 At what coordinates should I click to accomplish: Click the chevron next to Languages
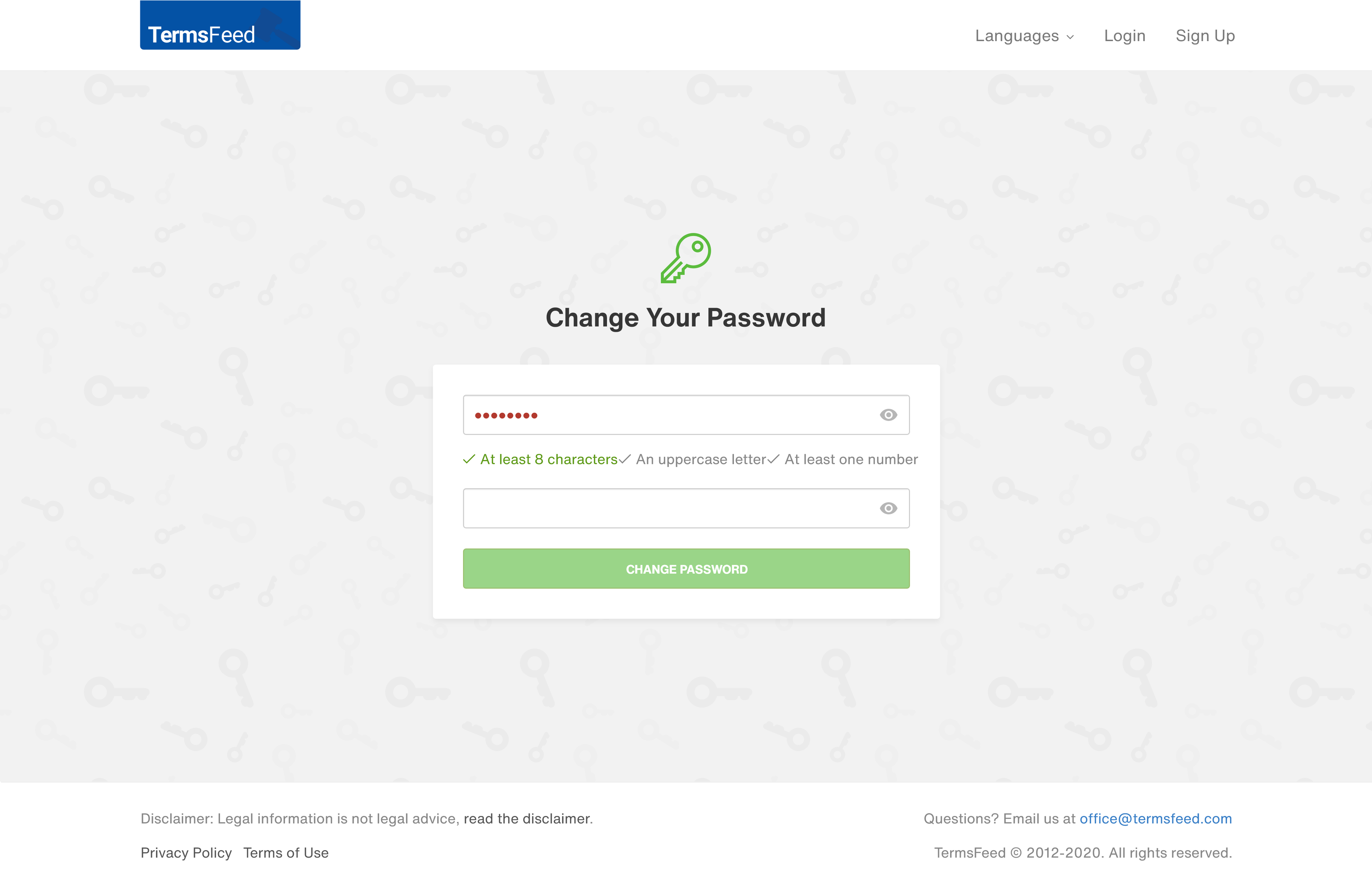pos(1070,37)
